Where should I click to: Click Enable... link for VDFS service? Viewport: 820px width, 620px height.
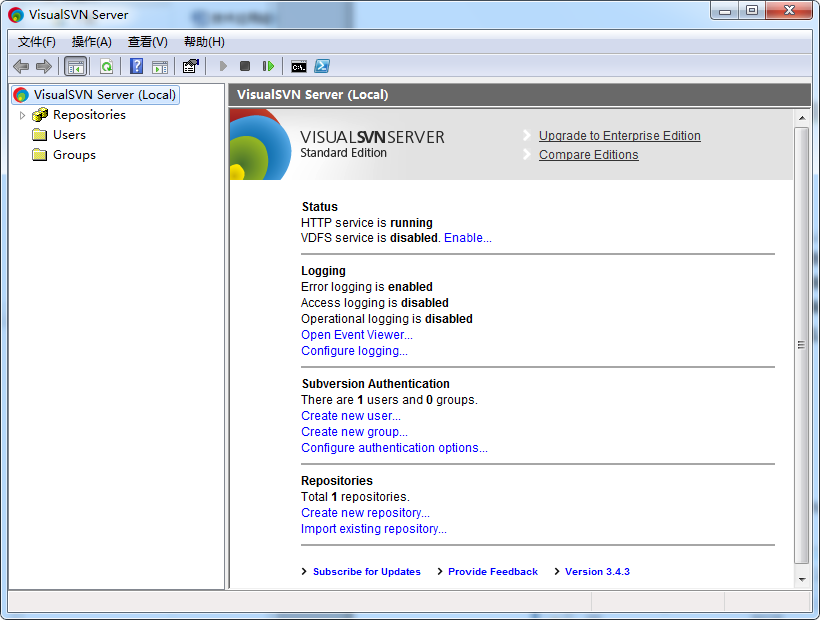468,238
